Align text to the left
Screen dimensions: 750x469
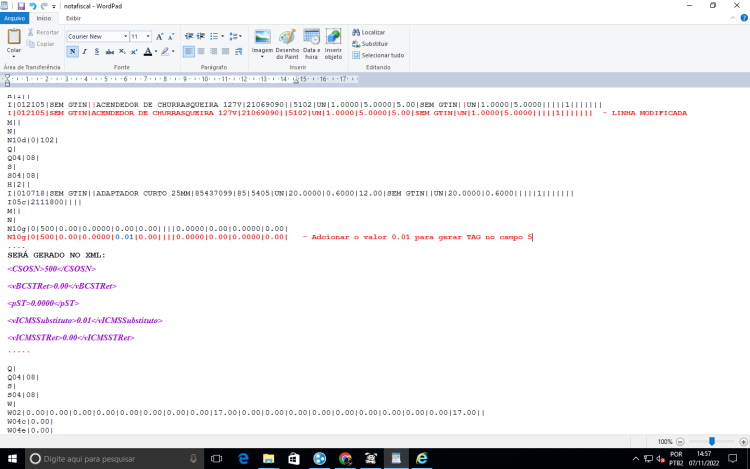point(189,51)
